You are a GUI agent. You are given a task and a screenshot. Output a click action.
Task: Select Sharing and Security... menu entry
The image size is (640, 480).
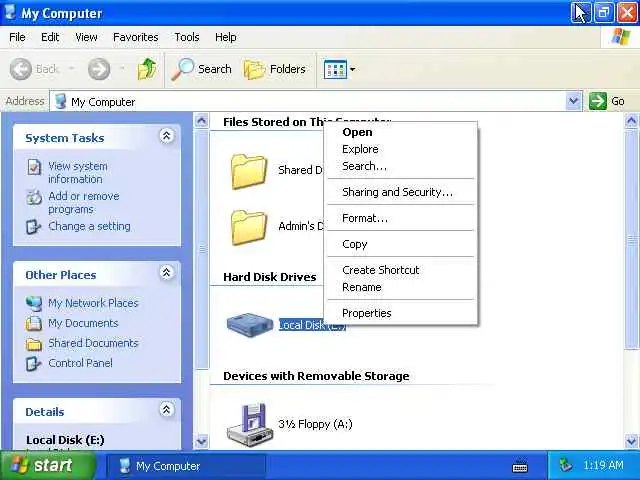point(402,192)
